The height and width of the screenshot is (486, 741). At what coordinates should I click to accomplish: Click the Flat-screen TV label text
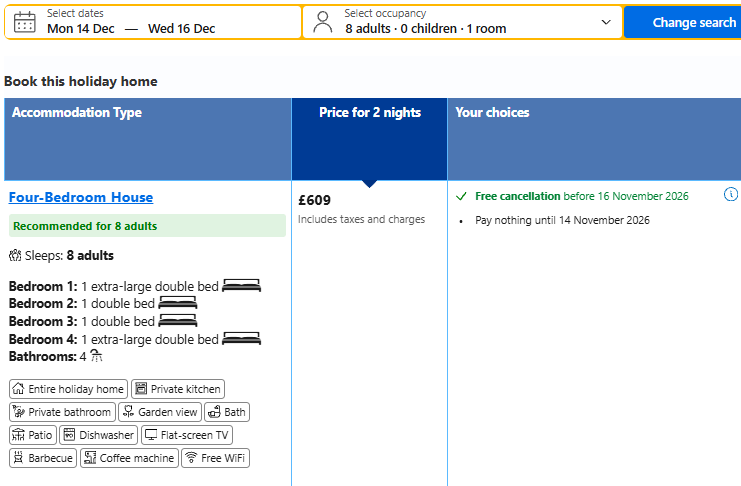click(195, 435)
